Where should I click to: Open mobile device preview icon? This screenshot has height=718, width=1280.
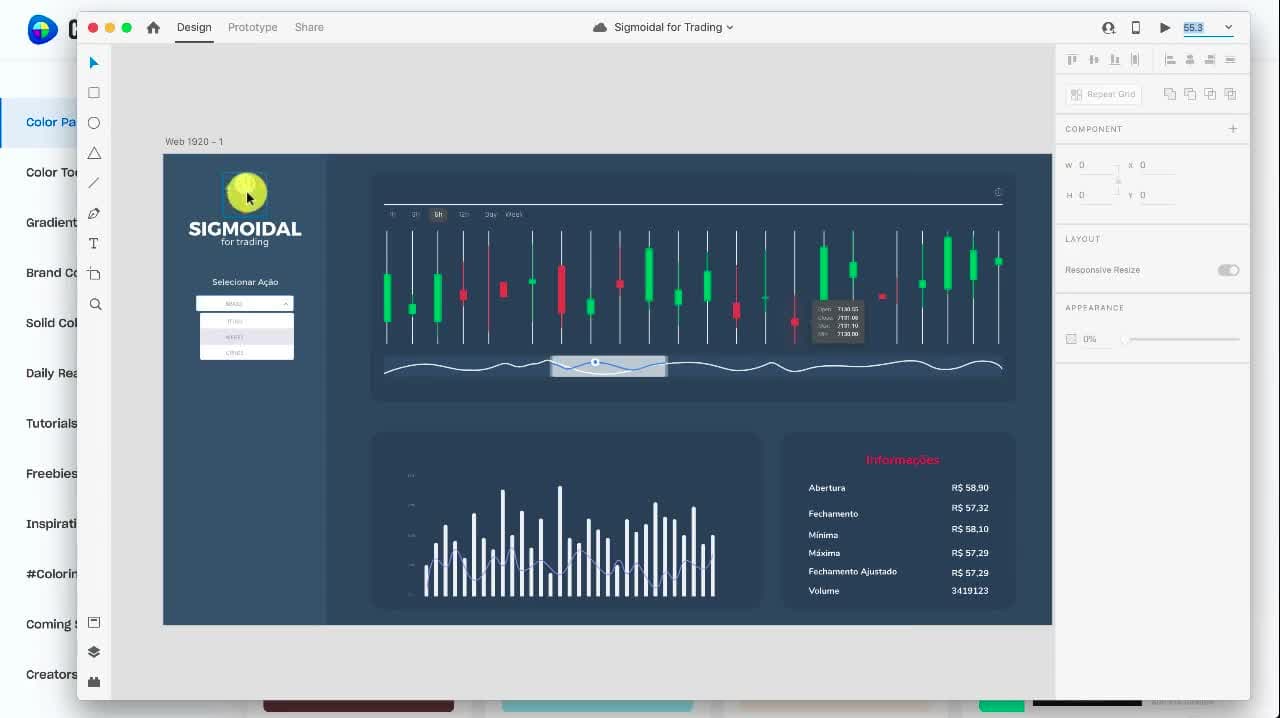click(1135, 28)
